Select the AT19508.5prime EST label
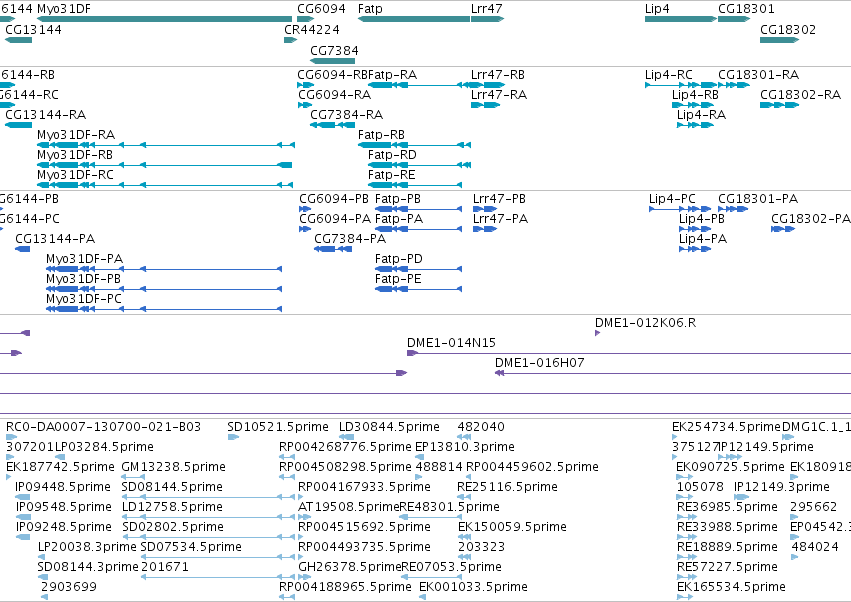The height and width of the screenshot is (602, 851). click(349, 508)
